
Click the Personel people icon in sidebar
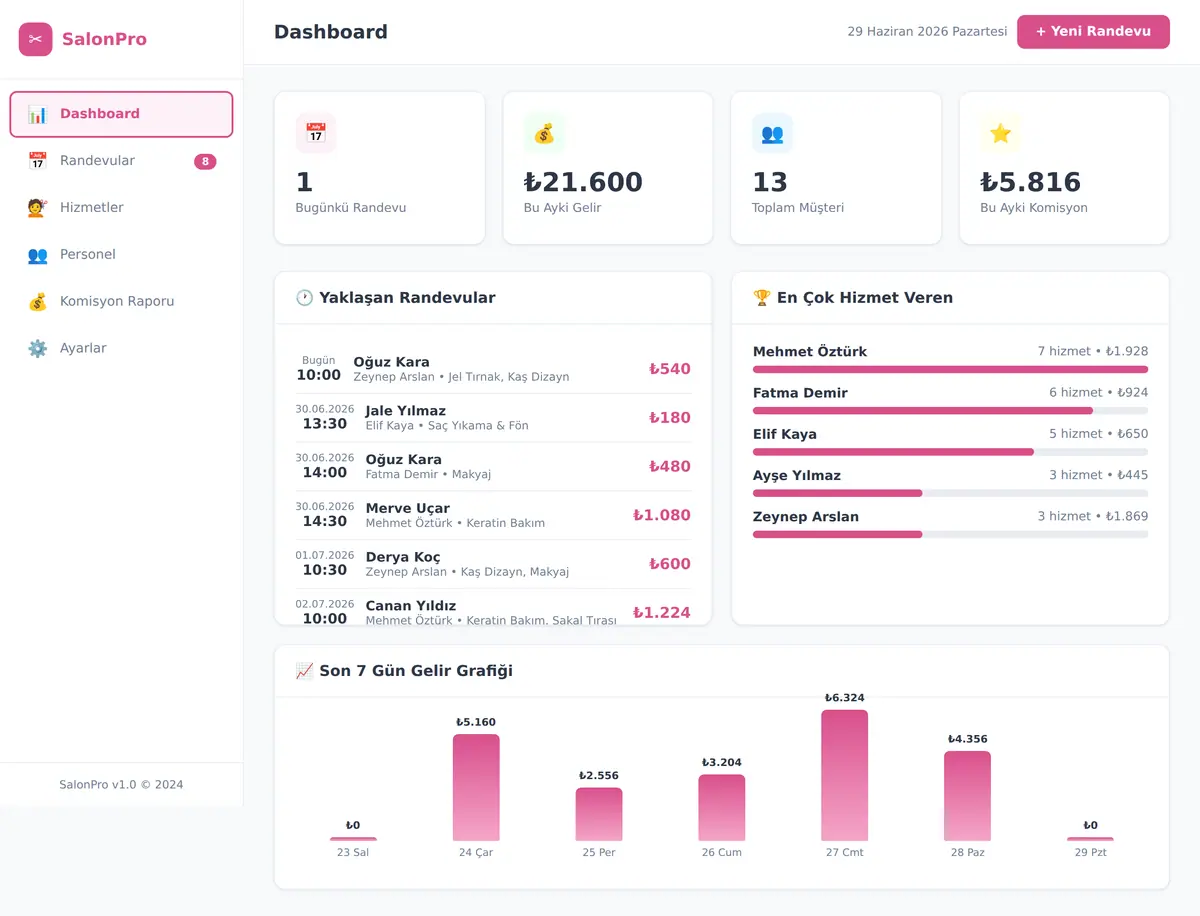point(37,255)
